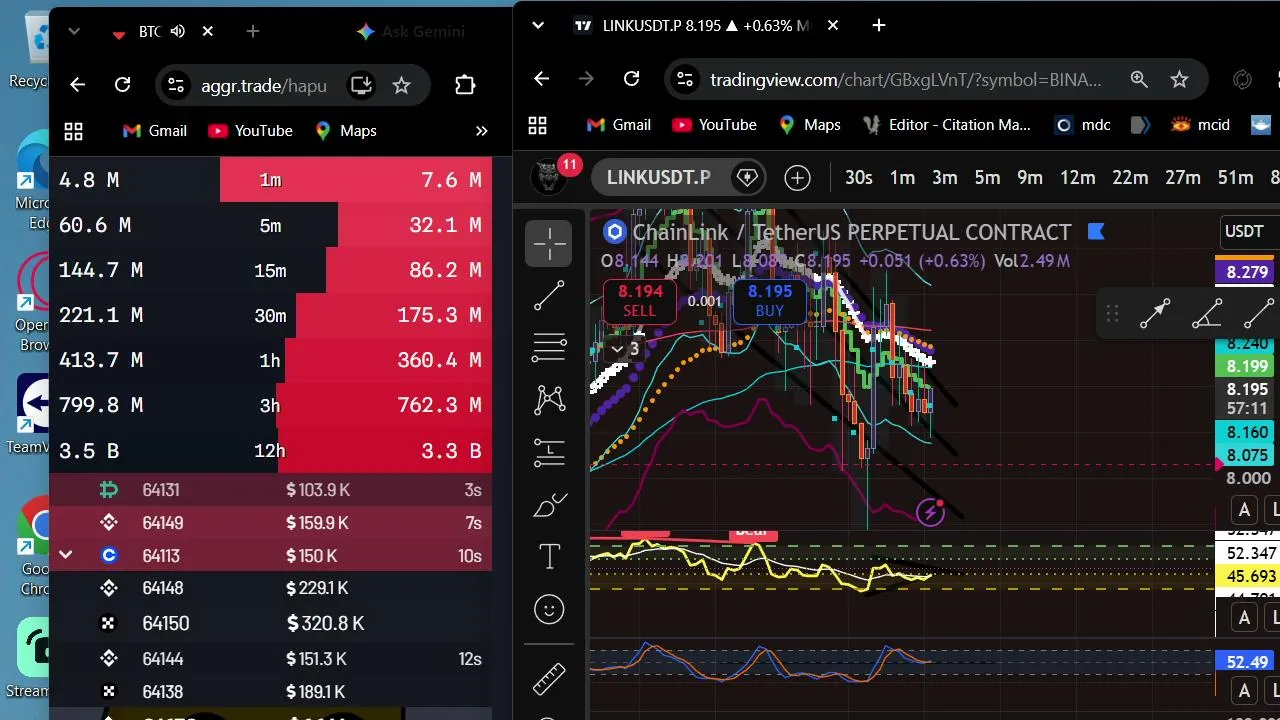Select the 22m timeframe
This screenshot has width=1280, height=720.
click(x=1130, y=178)
